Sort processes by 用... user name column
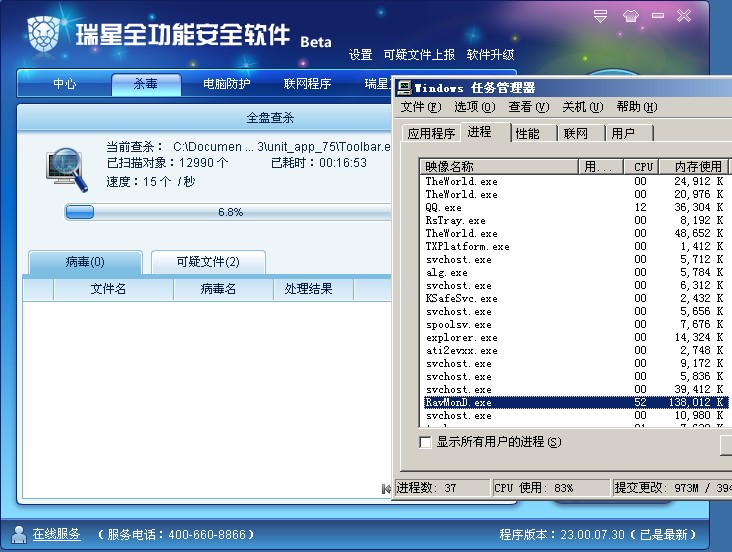Screen dimensions: 732x552 pyautogui.click(x=601, y=167)
